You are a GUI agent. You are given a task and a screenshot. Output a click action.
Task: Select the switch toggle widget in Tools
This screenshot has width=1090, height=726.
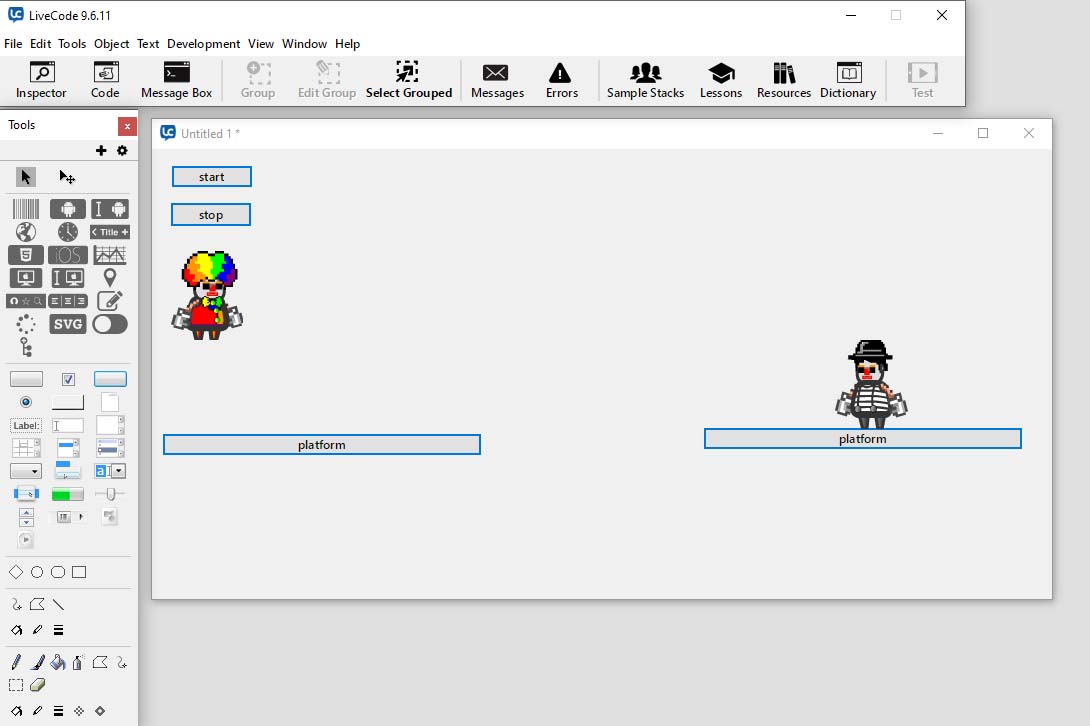[x=110, y=324]
